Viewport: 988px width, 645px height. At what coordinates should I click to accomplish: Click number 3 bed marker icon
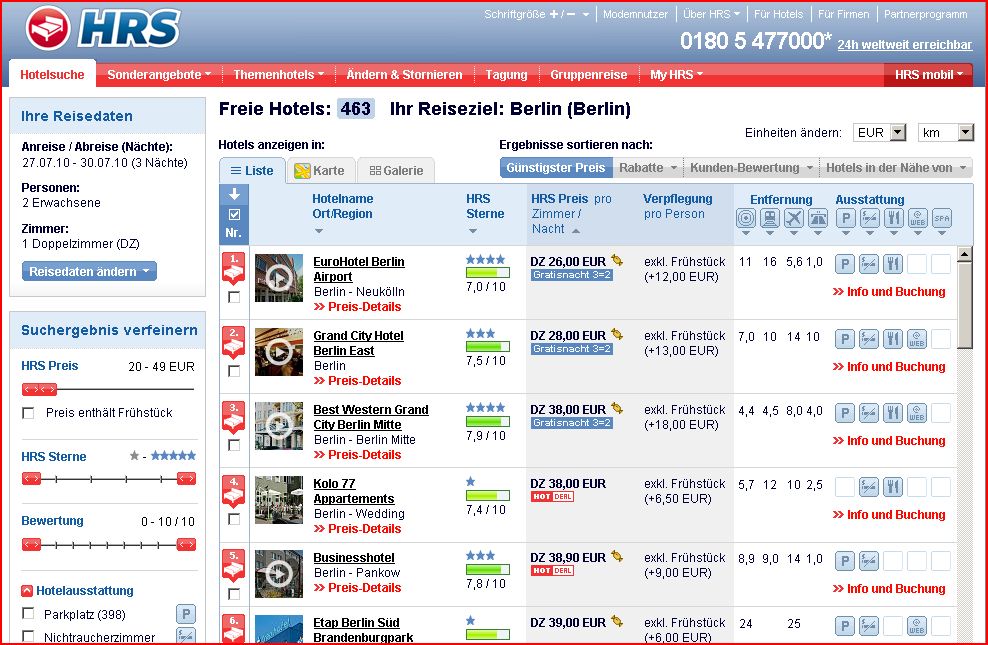(234, 416)
